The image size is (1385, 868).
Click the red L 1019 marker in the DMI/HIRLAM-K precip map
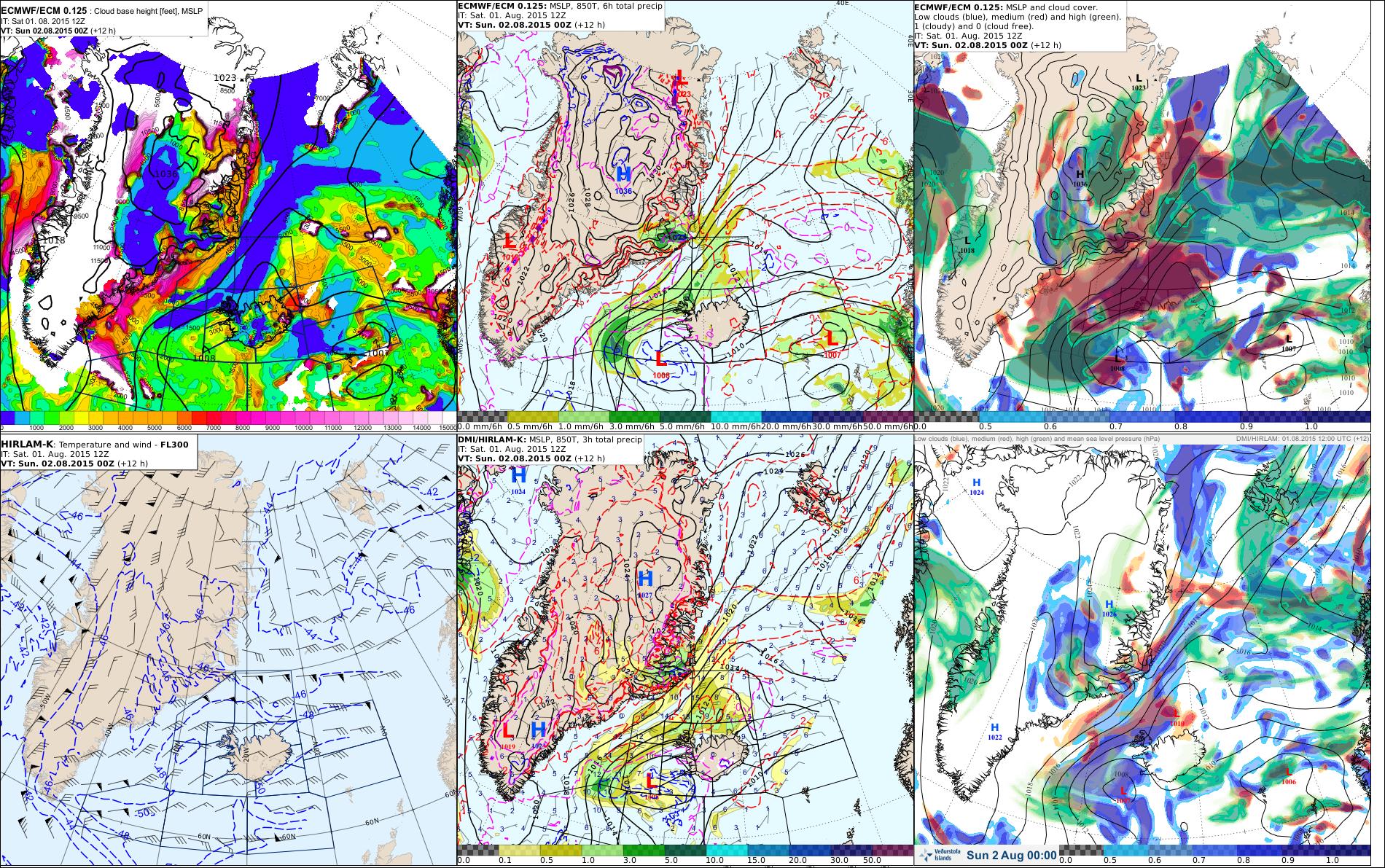(x=507, y=735)
